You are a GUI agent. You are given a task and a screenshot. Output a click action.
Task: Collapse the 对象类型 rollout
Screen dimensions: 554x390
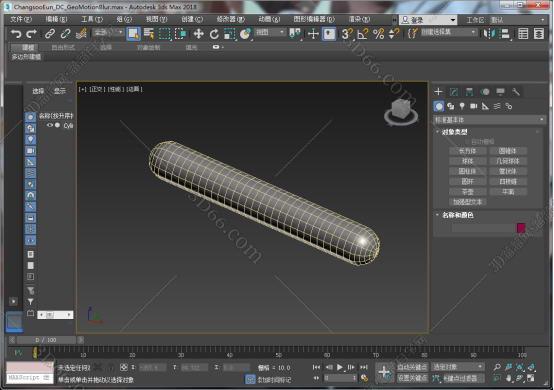pyautogui.click(x=454, y=132)
